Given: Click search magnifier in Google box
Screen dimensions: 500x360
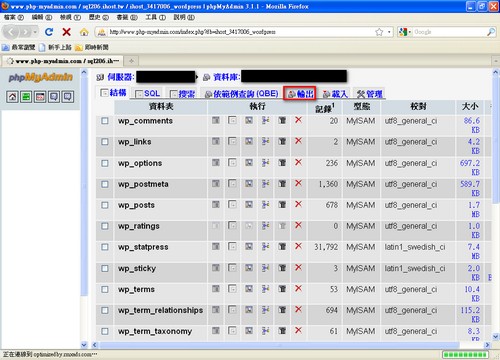Looking at the screenshot, I should [x=490, y=32].
